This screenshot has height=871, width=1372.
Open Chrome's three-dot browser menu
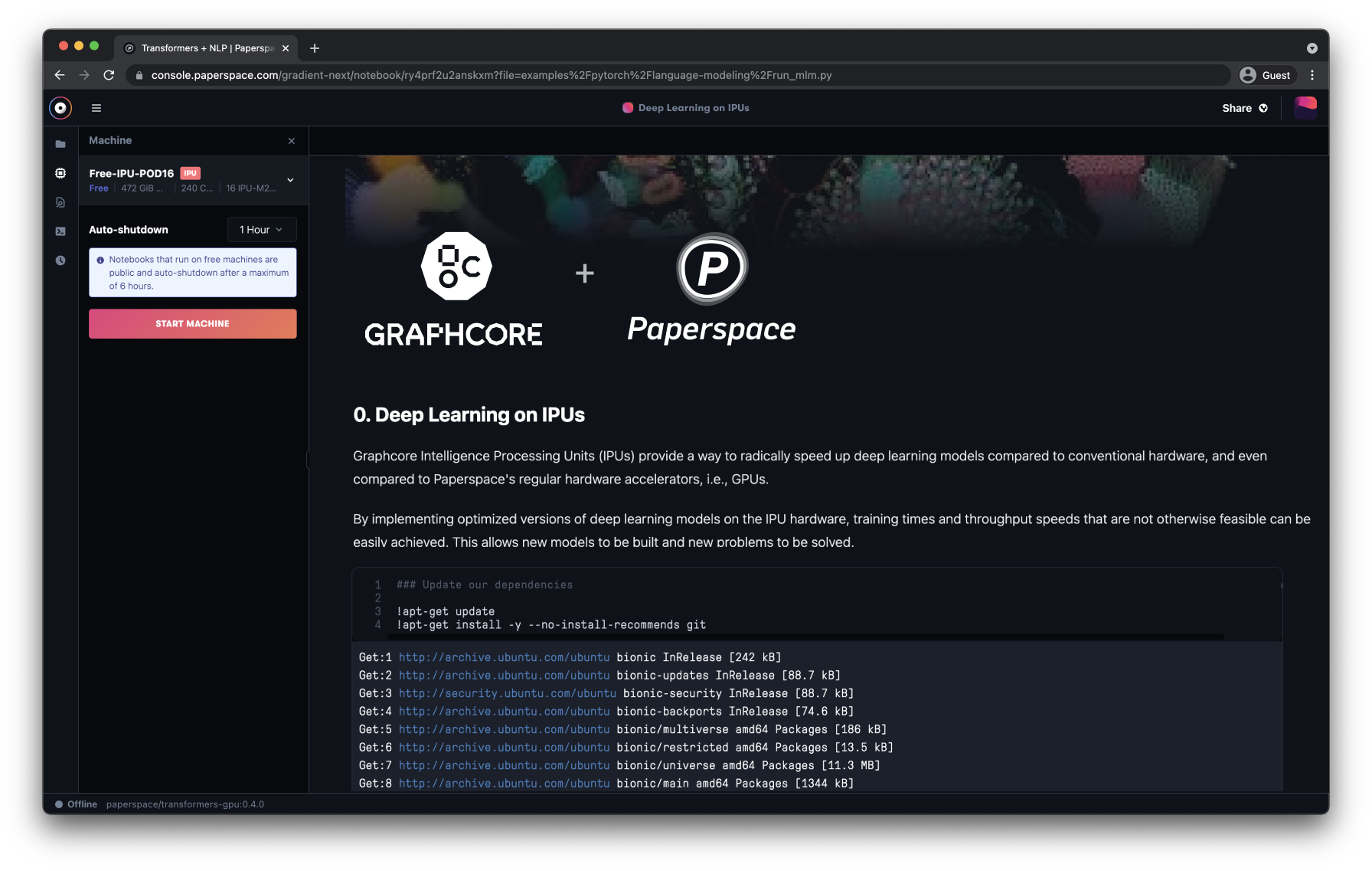tap(1312, 75)
